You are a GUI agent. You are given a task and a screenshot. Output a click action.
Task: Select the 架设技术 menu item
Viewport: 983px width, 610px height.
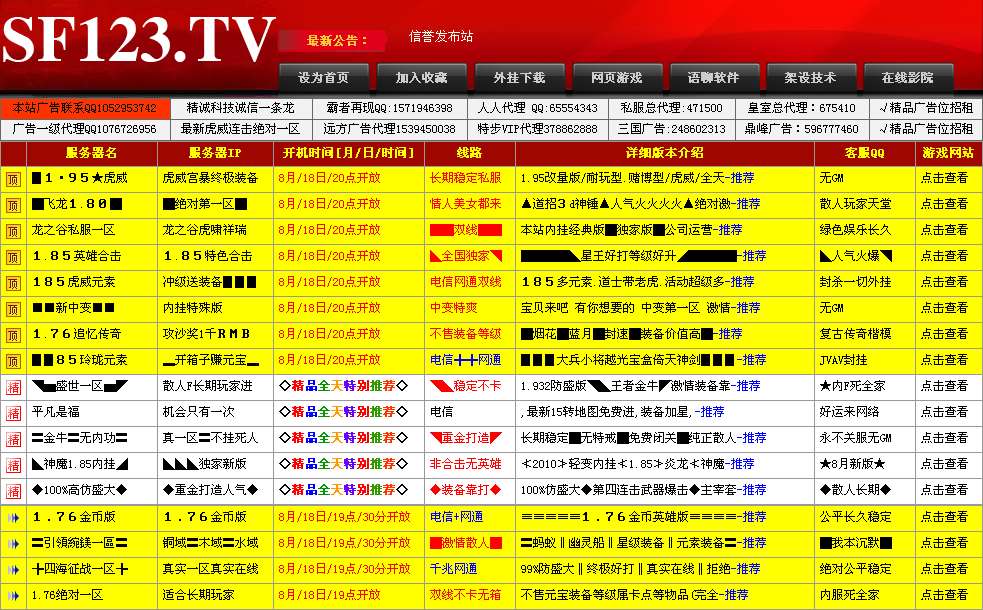pyautogui.click(x=809, y=78)
